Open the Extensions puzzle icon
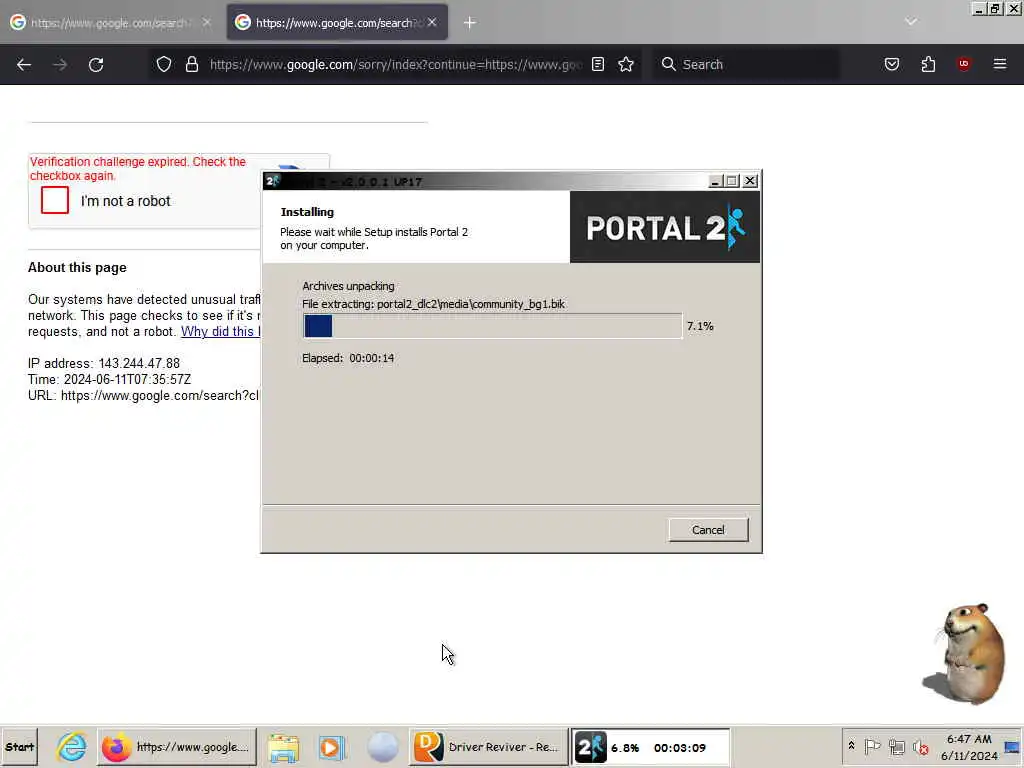 click(x=928, y=64)
